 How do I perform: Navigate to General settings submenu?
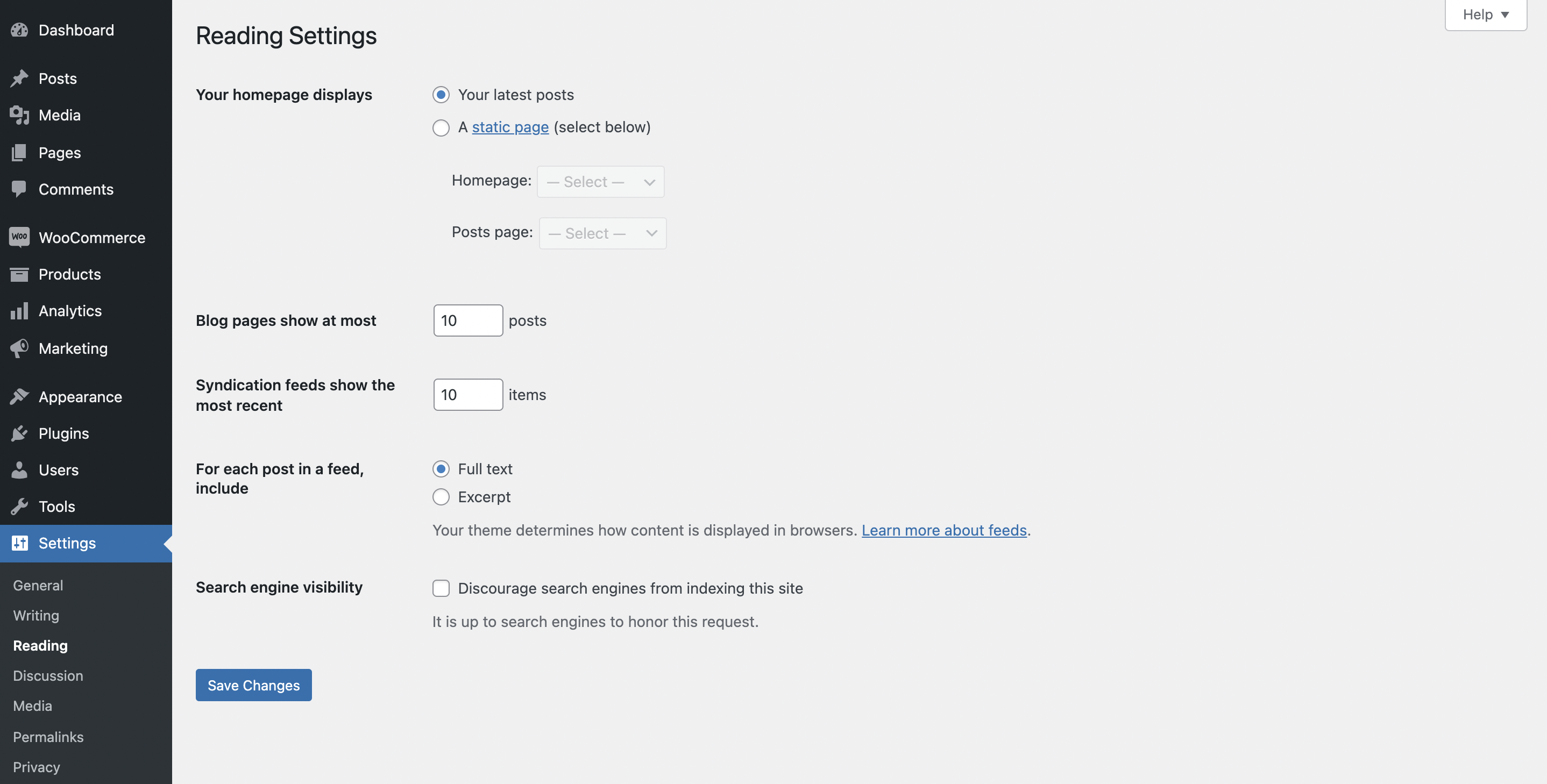37,585
